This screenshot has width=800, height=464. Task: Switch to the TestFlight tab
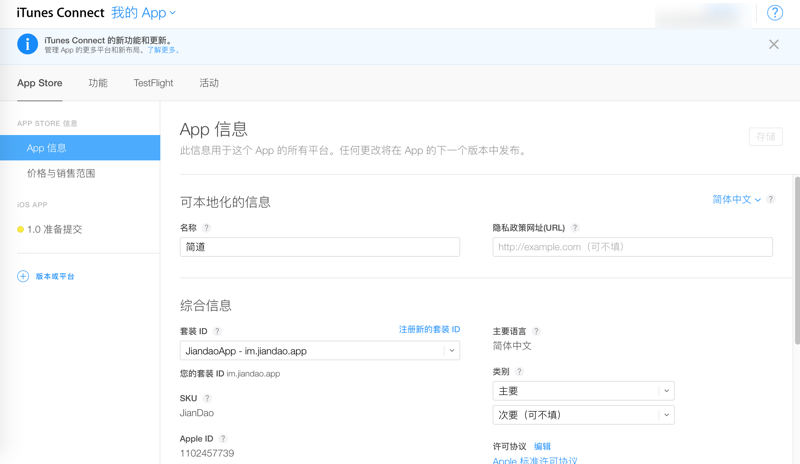tap(153, 83)
